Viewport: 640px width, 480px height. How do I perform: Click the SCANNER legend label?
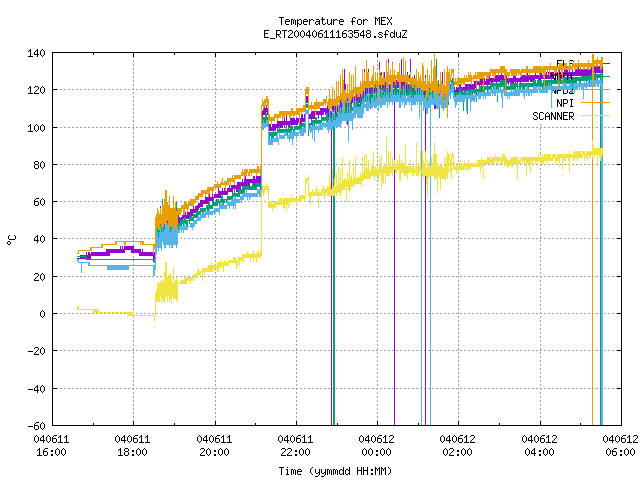(x=553, y=116)
